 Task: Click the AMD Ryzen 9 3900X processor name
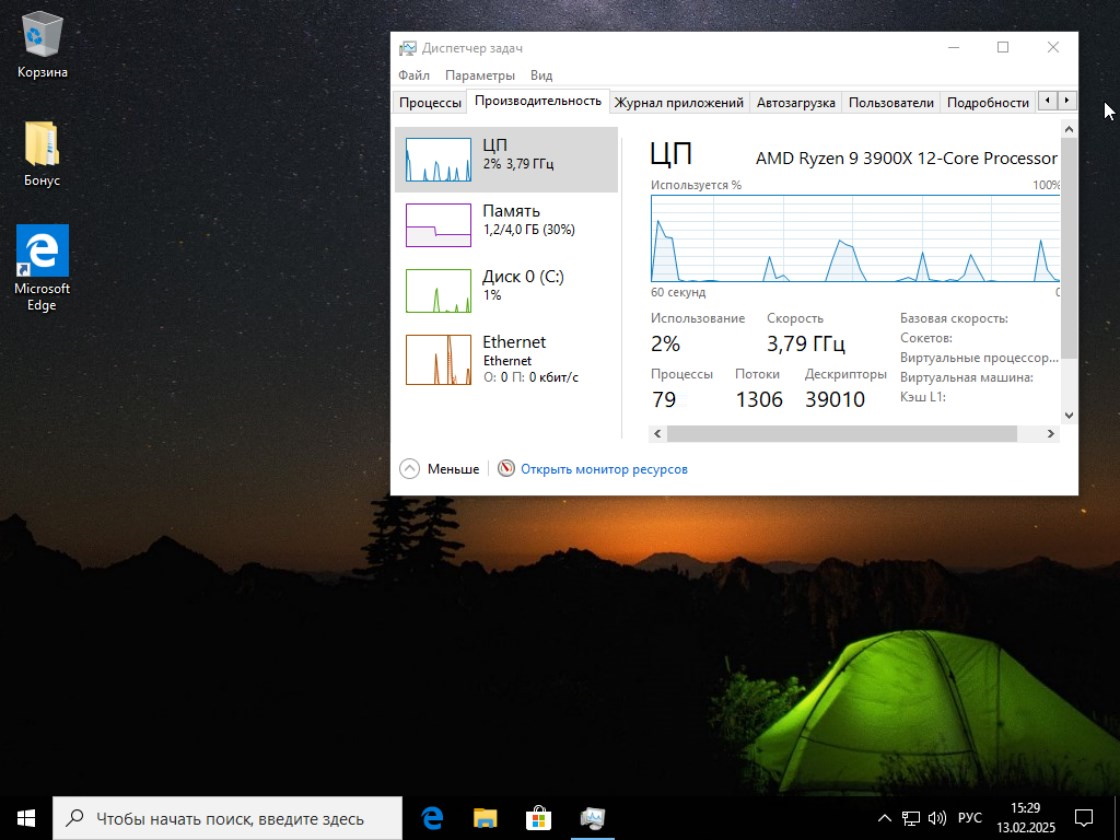(906, 158)
